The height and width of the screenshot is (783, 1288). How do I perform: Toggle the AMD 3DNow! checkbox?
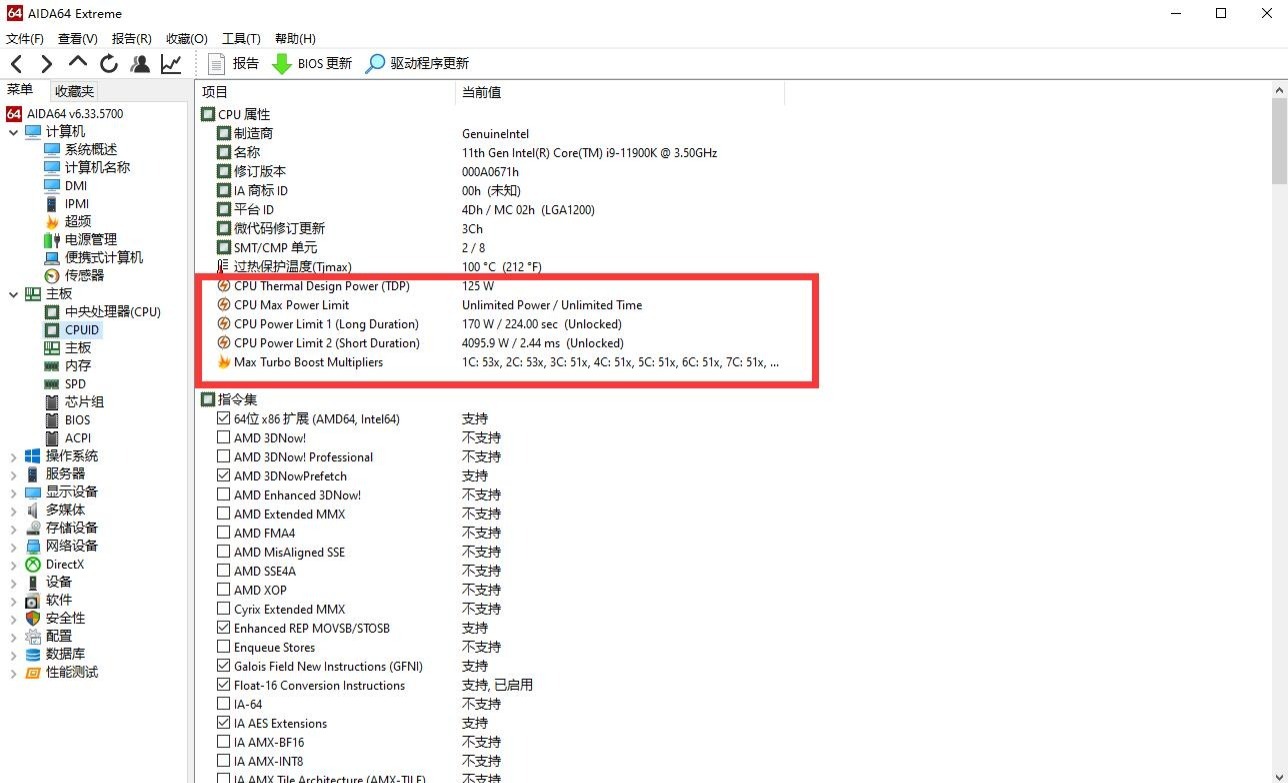pyautogui.click(x=224, y=438)
